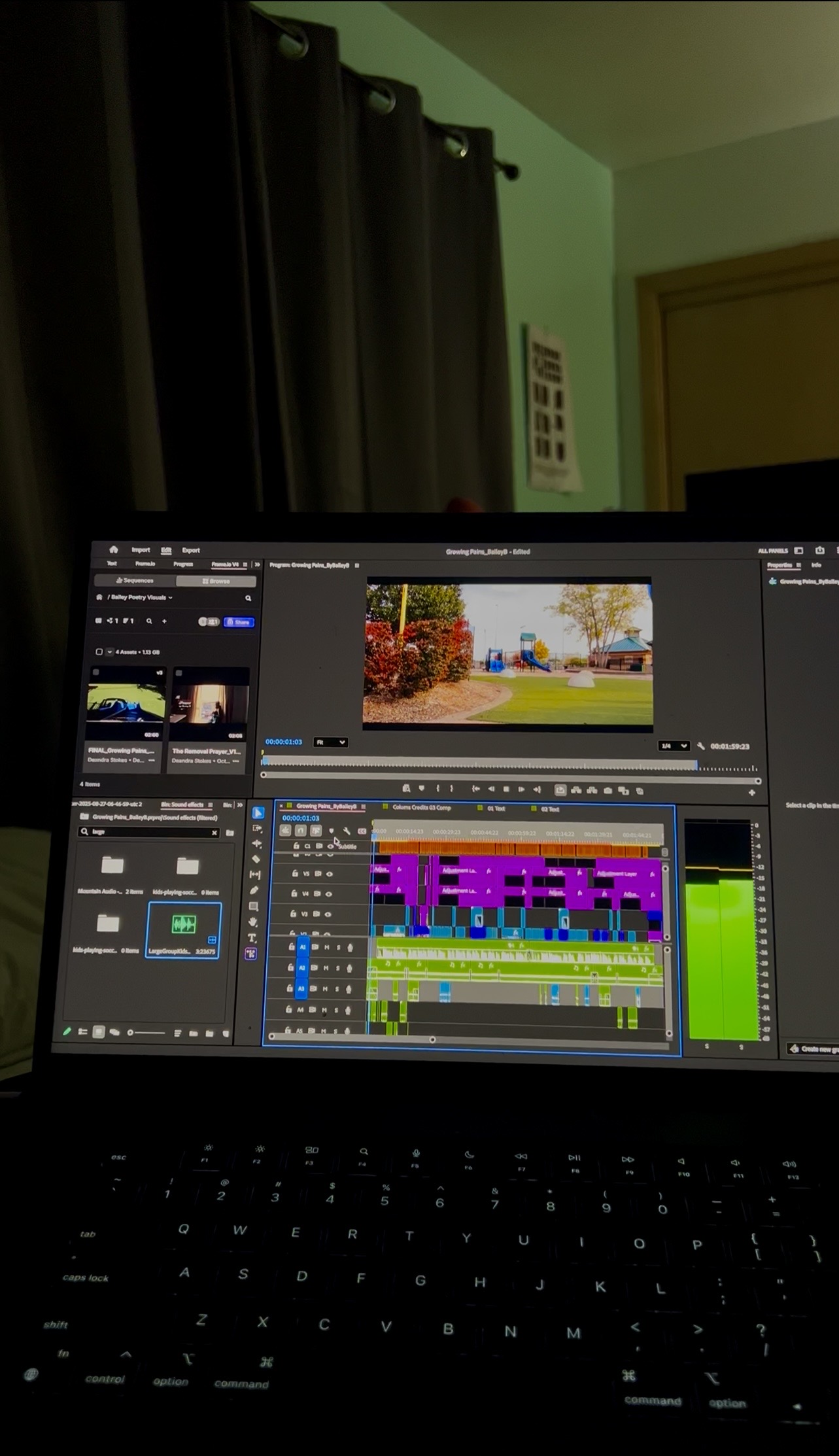Expand bin panel tabs overflow chevron
Screen dimensions: 839x1456
click(240, 805)
